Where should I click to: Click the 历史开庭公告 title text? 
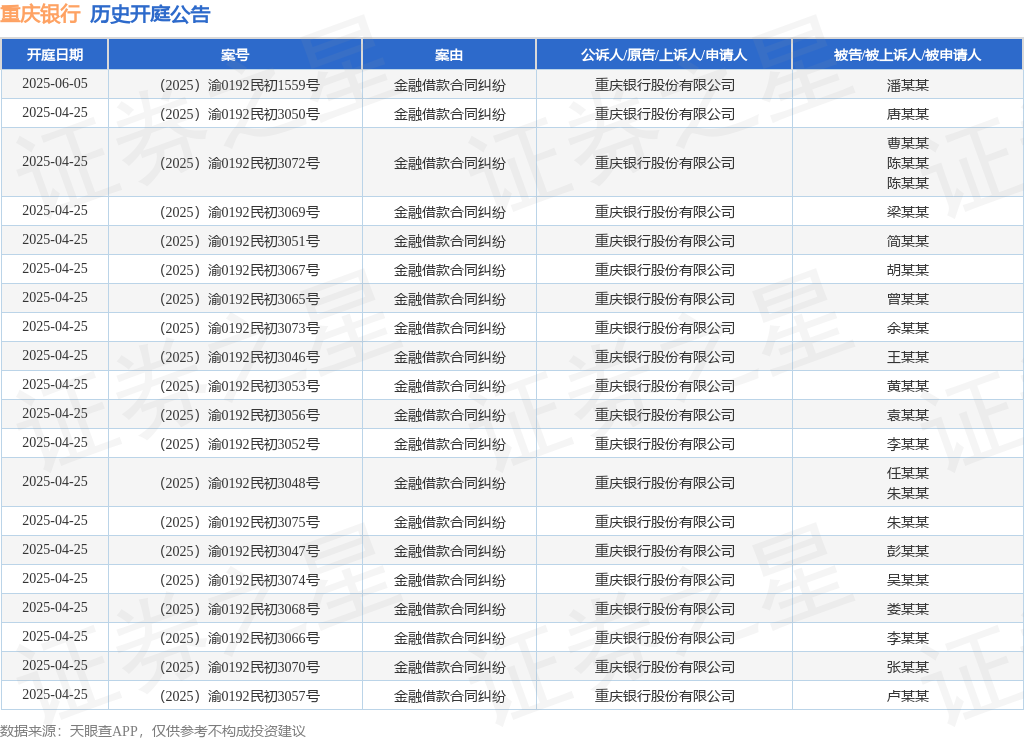(x=150, y=14)
